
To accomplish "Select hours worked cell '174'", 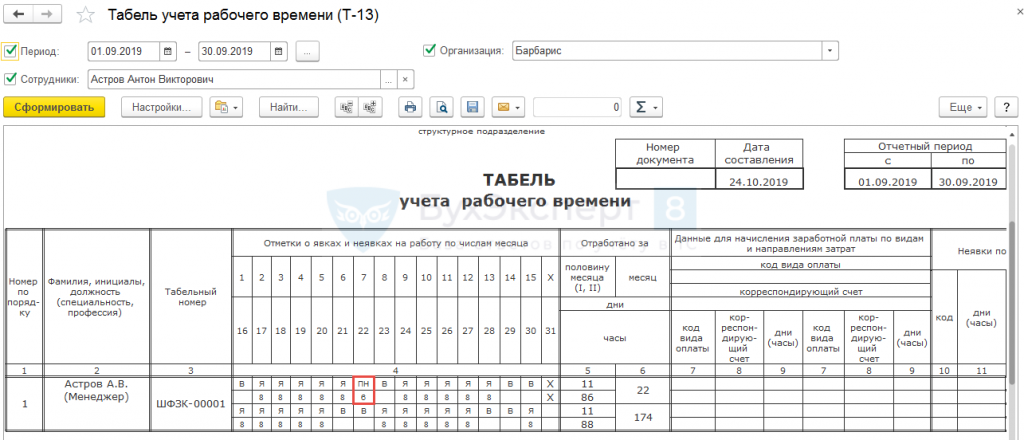I will click(x=643, y=416).
